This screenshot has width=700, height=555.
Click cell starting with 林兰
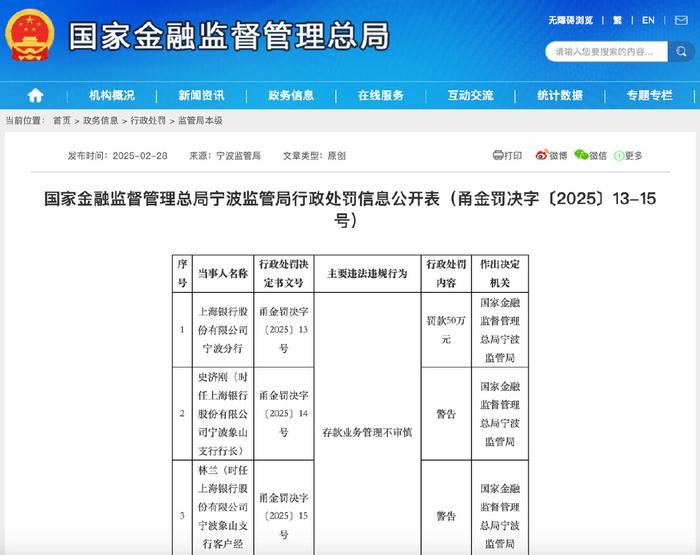coord(223,508)
